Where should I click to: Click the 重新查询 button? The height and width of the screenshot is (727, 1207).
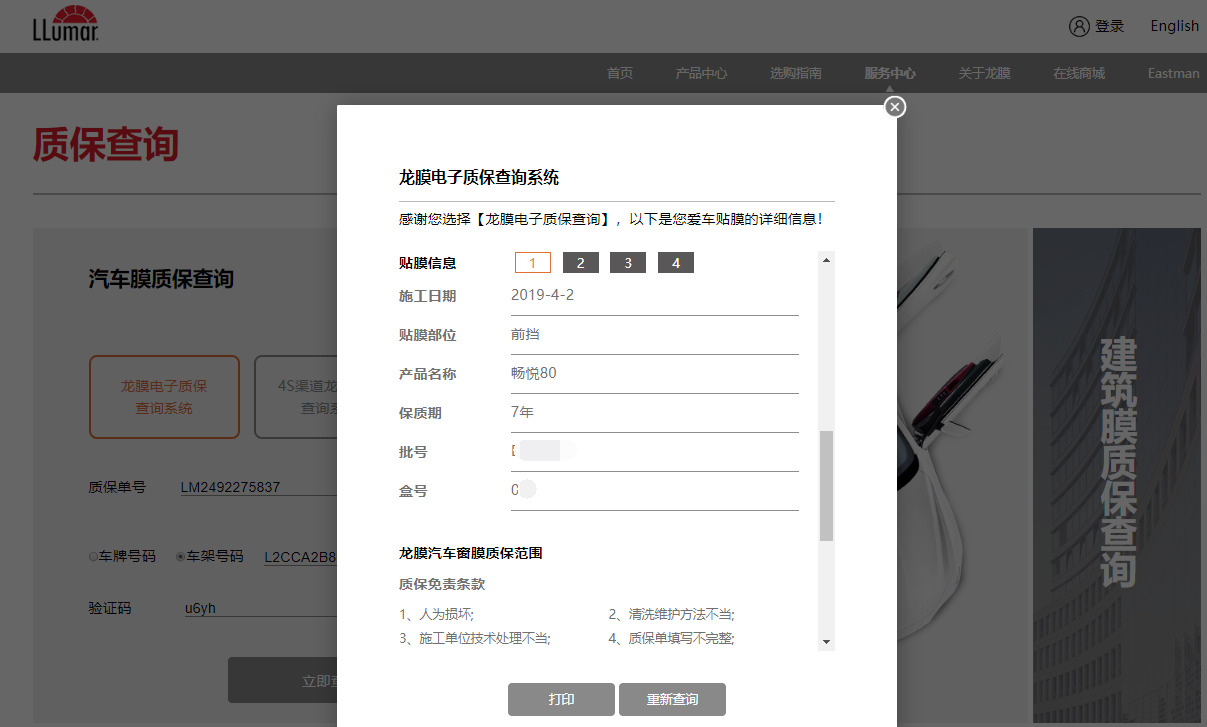pyautogui.click(x=672, y=700)
